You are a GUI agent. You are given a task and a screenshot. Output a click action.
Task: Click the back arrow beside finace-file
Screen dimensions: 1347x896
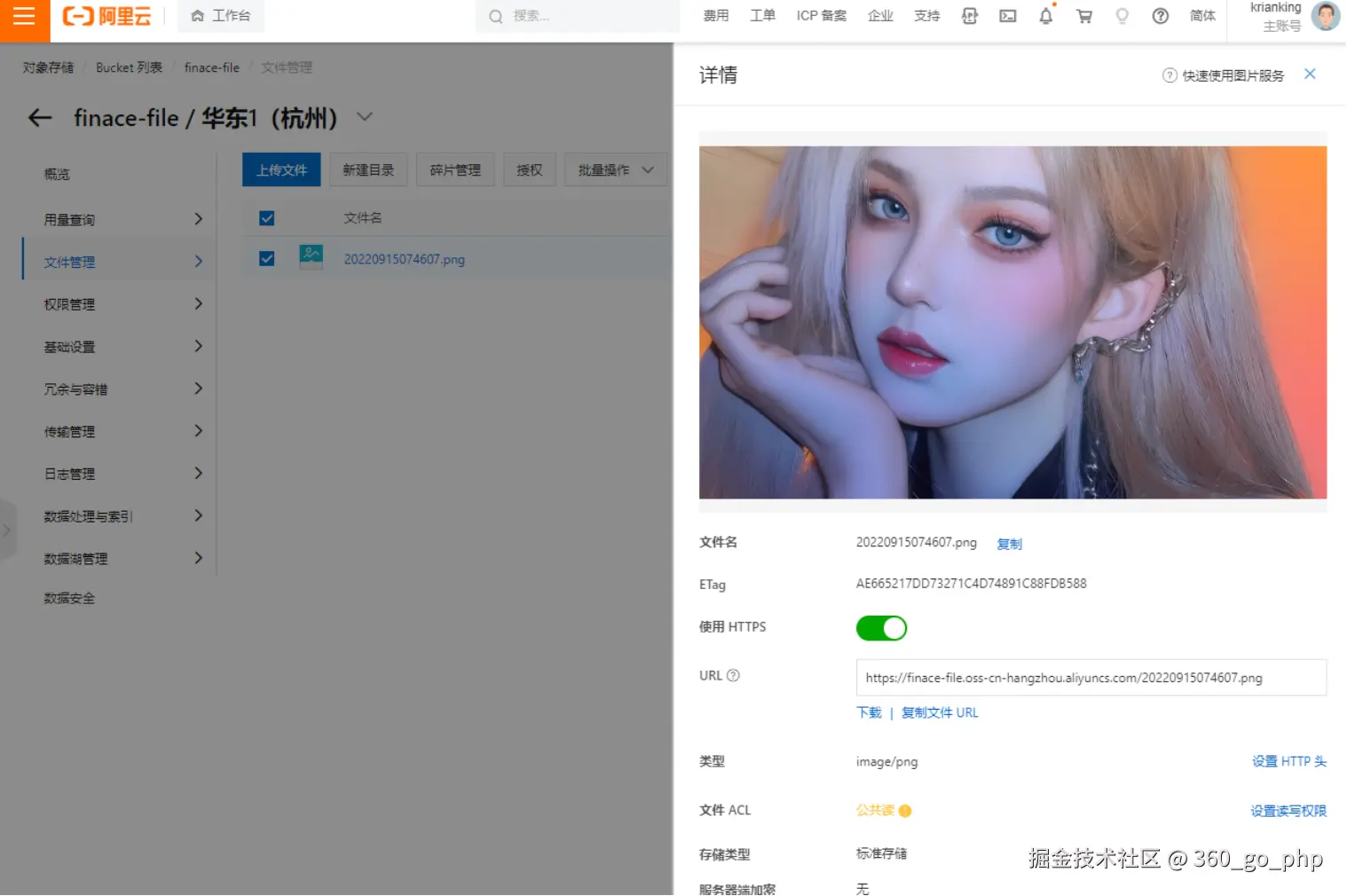click(40, 117)
